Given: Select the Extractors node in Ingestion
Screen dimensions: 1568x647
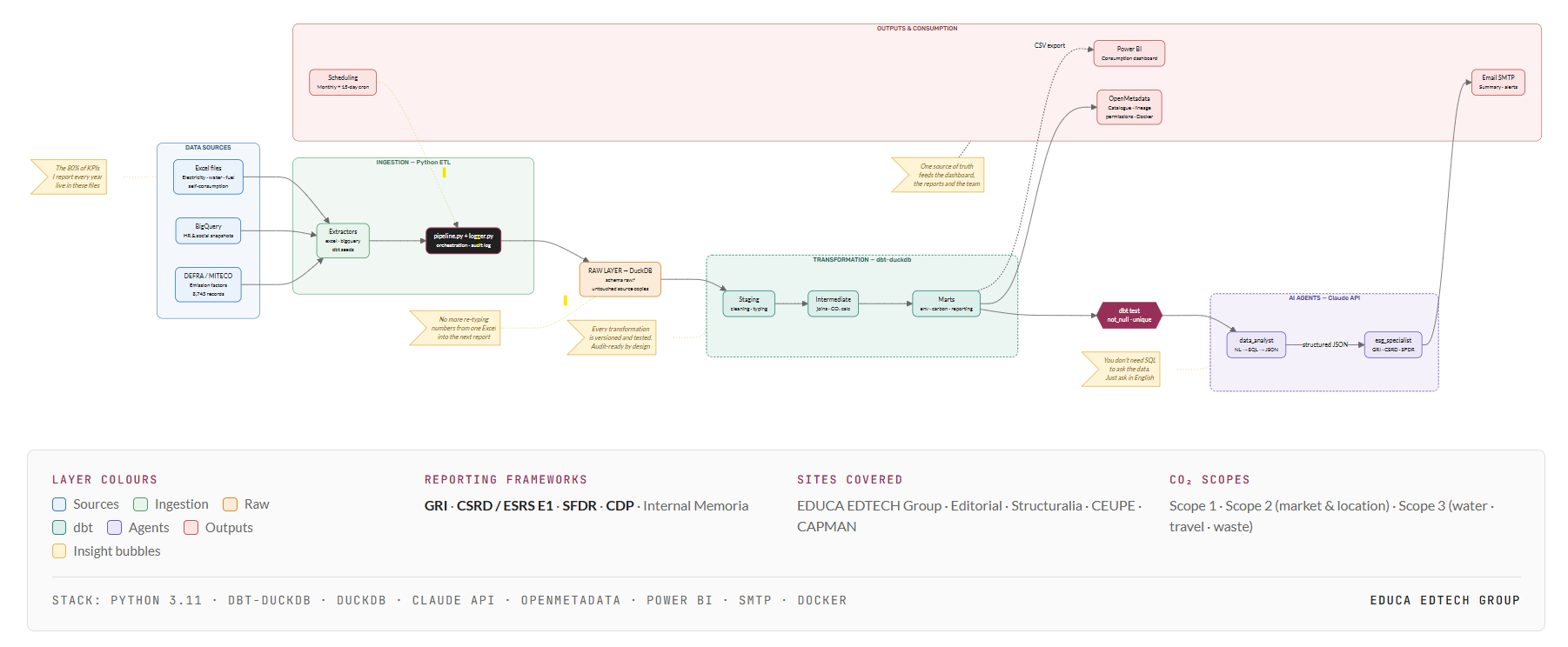Looking at the screenshot, I should [x=343, y=241].
